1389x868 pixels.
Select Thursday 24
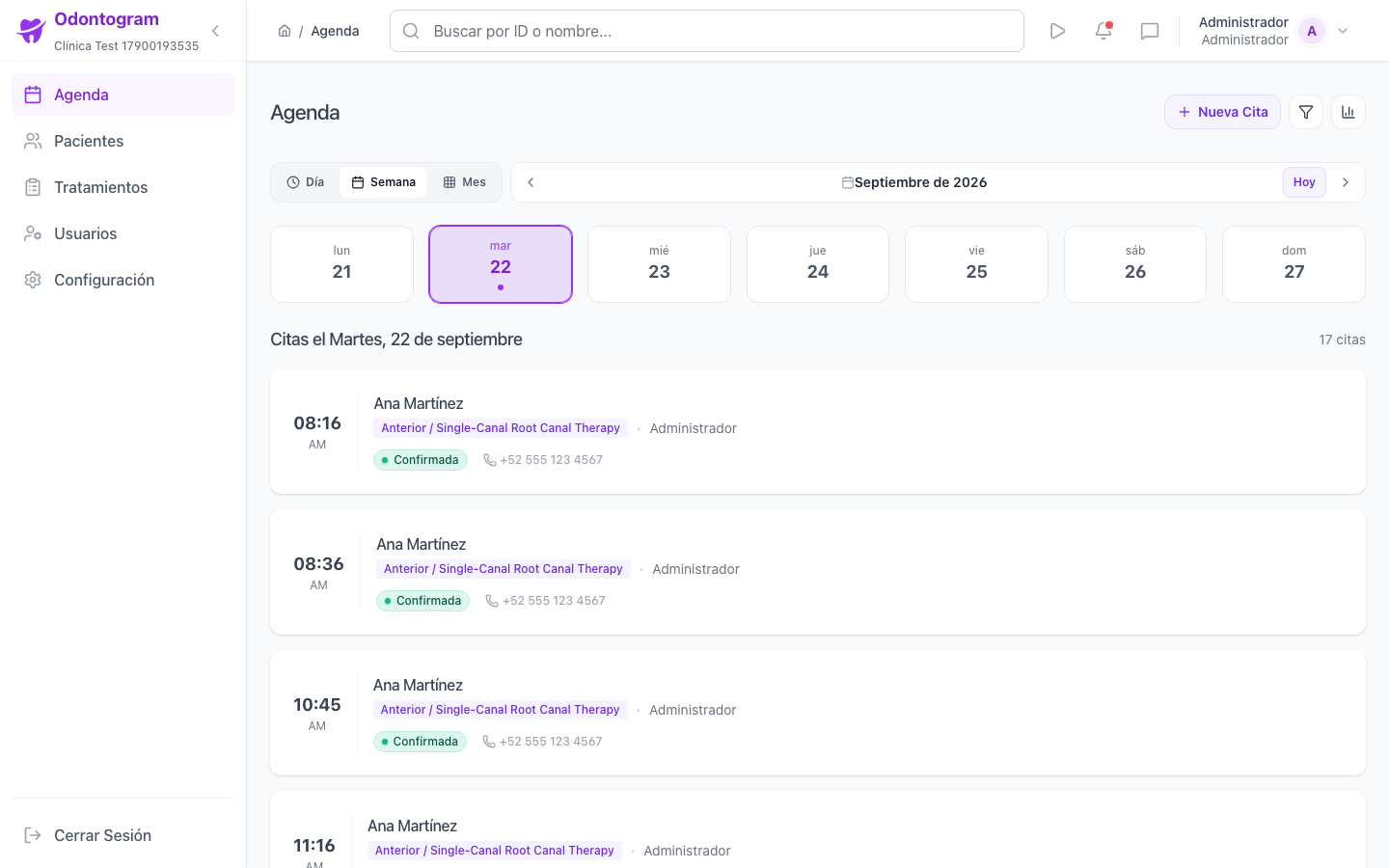[818, 264]
